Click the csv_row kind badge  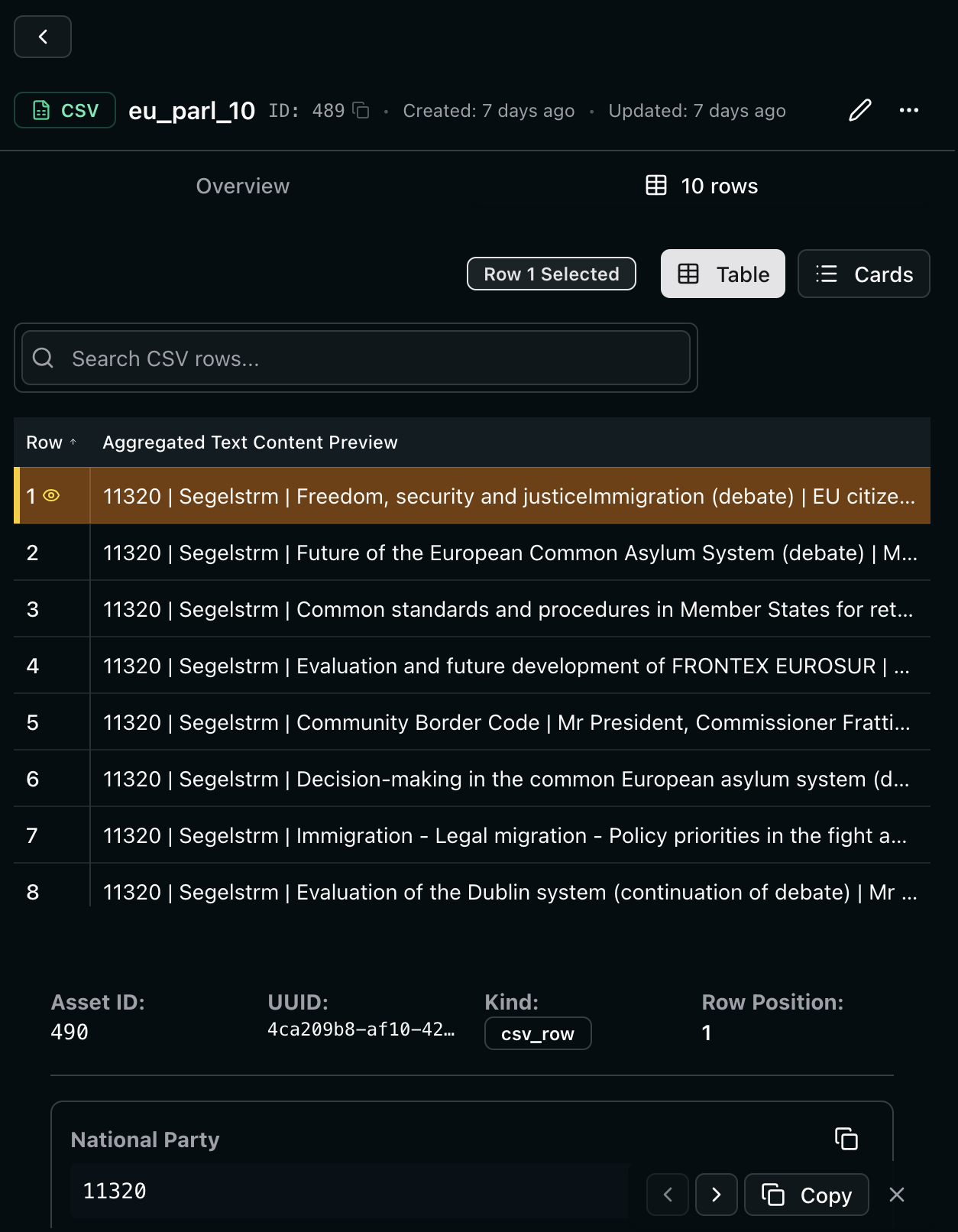(538, 1033)
